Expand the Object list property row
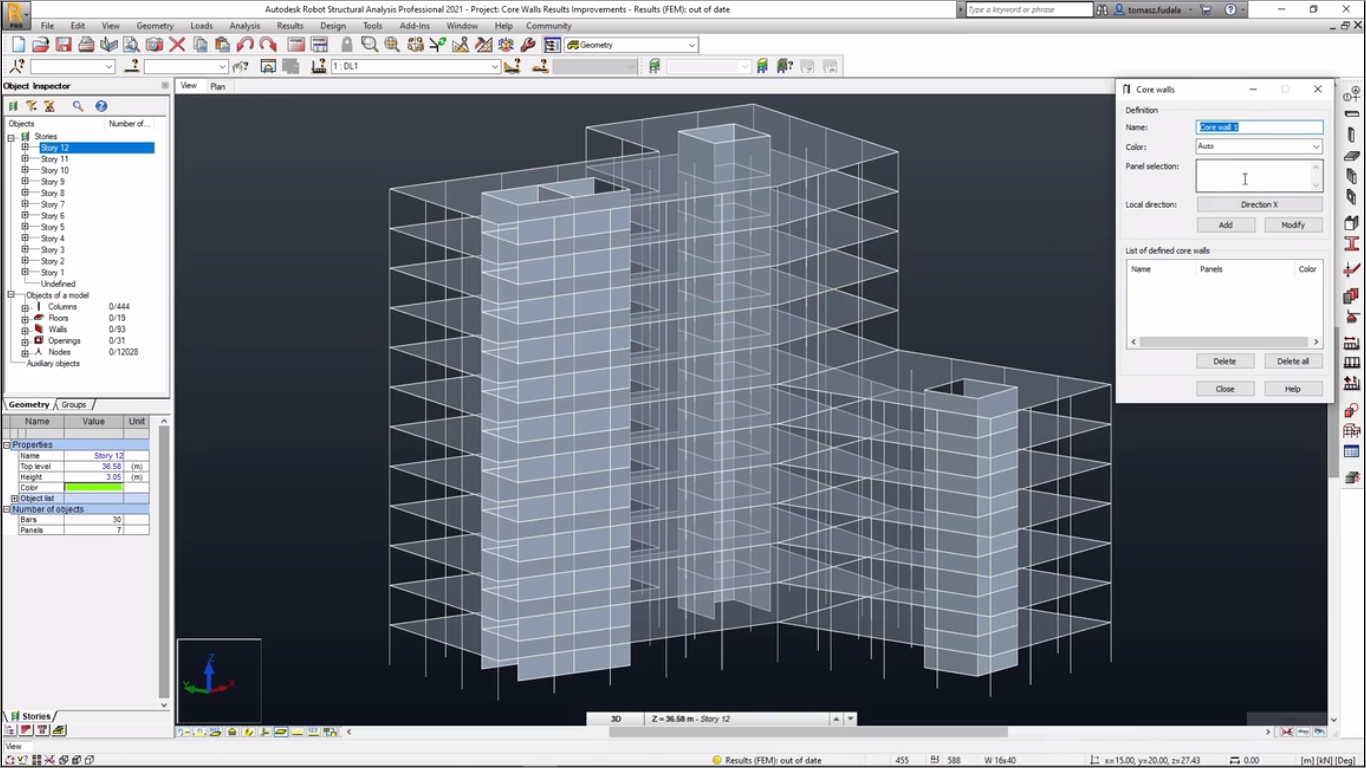The height and width of the screenshot is (768, 1366). (x=14, y=498)
